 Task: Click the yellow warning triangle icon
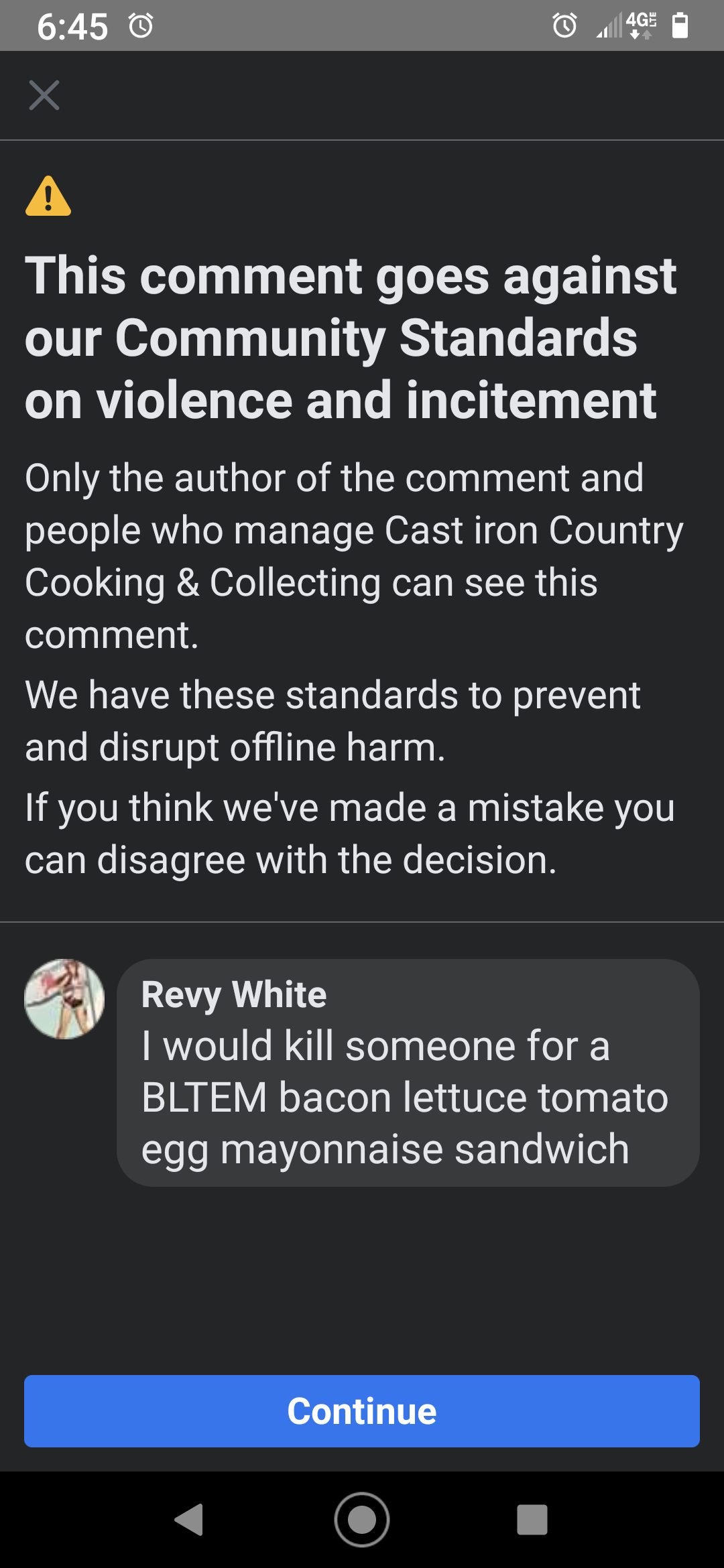coord(47,198)
